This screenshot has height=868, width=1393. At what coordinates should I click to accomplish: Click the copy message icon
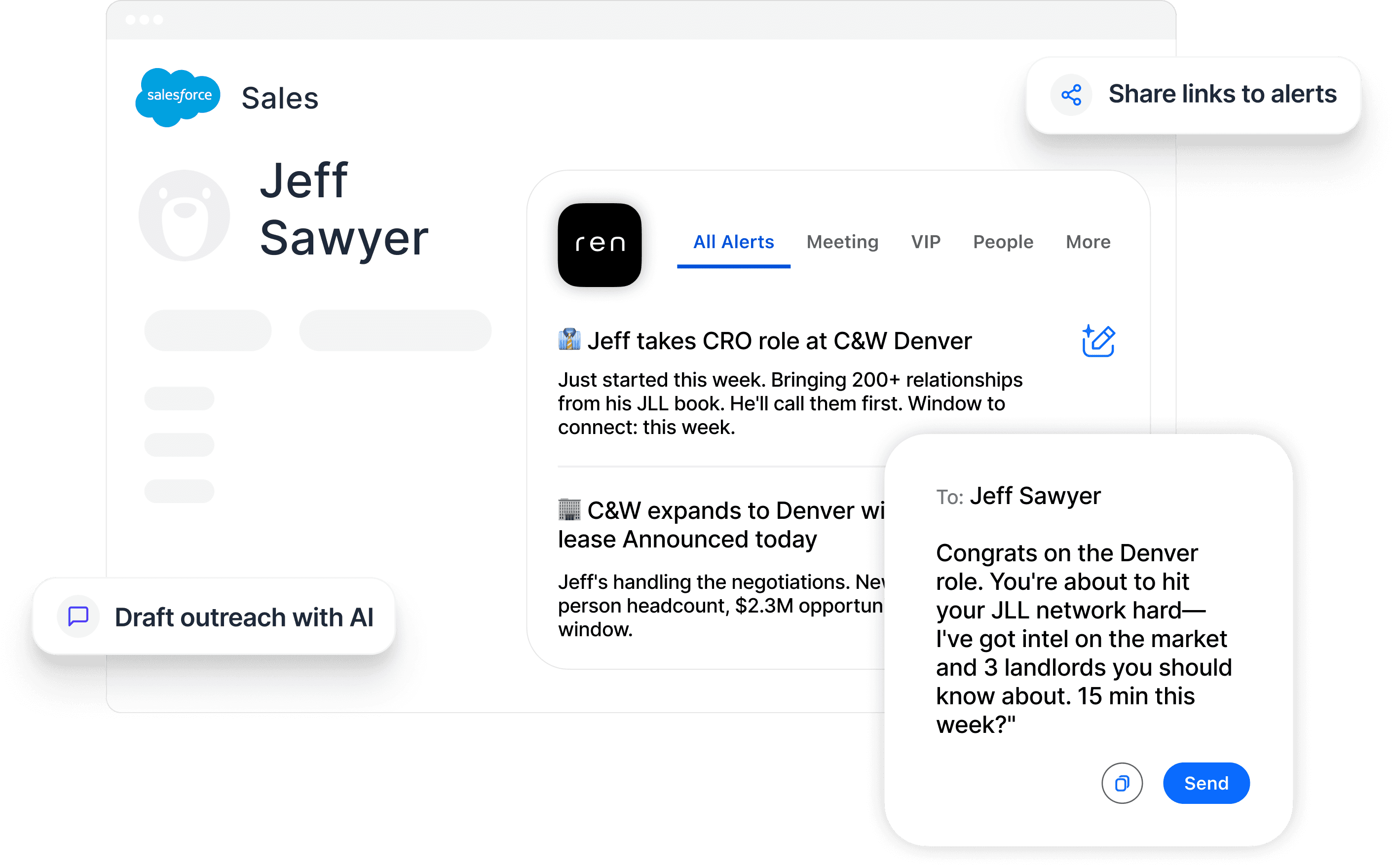pos(1122,783)
